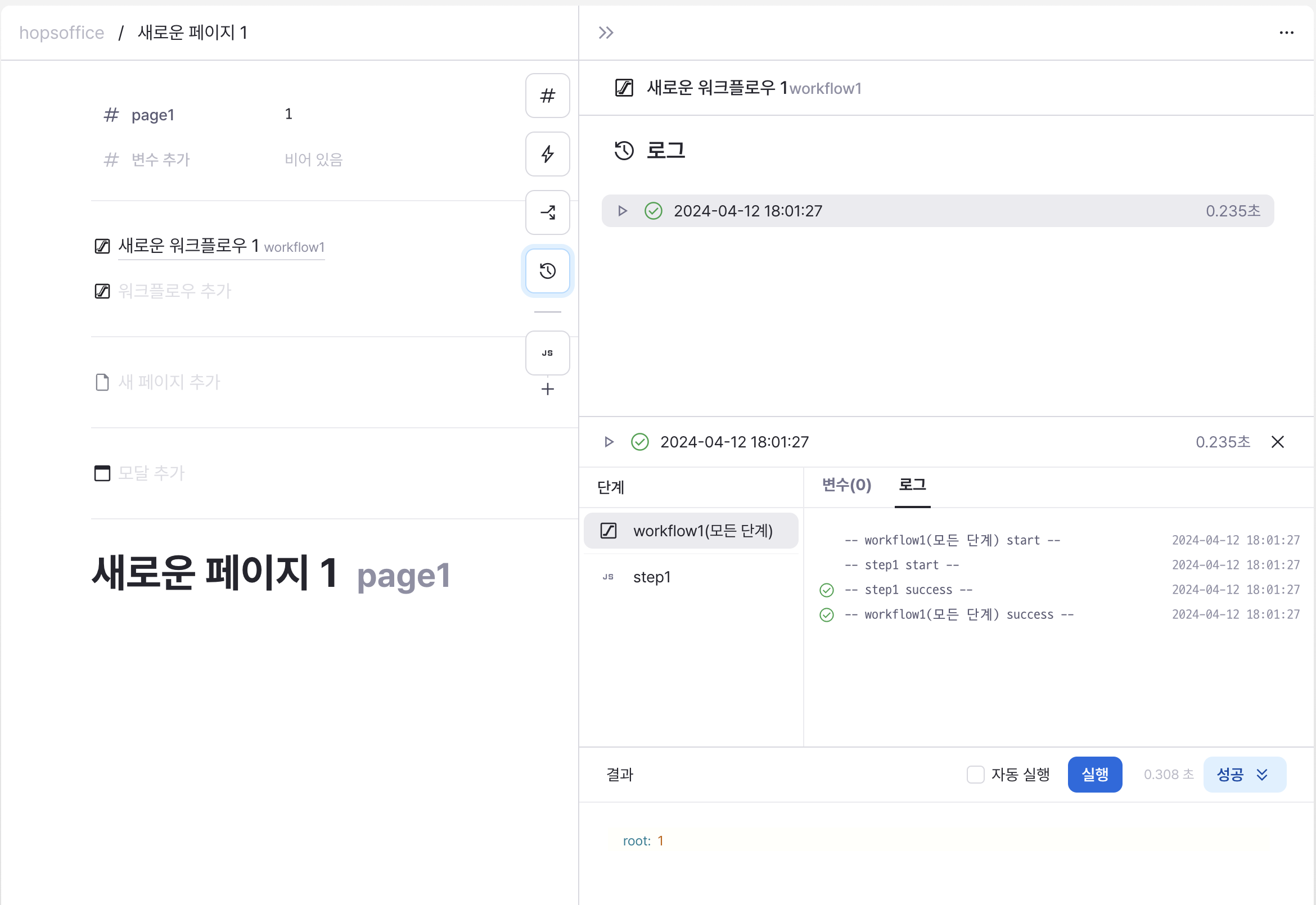
Task: Open the three-dot more options menu
Action: [x=1287, y=33]
